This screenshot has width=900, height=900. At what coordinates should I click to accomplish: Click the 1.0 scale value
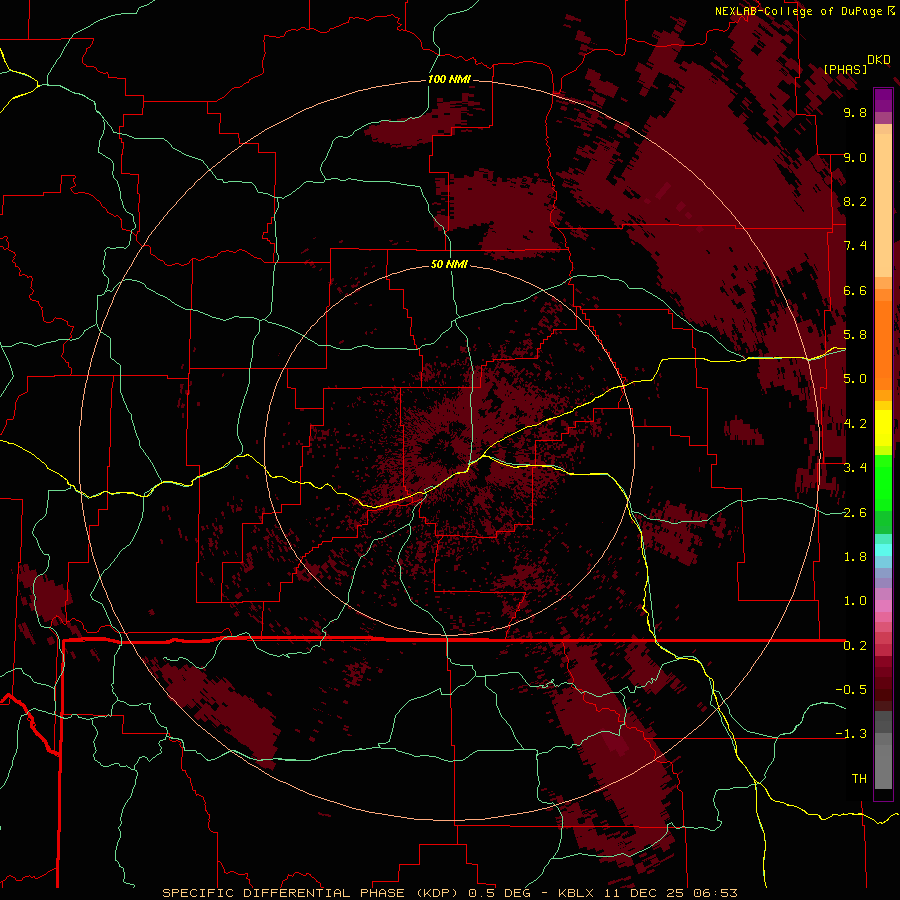tap(855, 601)
